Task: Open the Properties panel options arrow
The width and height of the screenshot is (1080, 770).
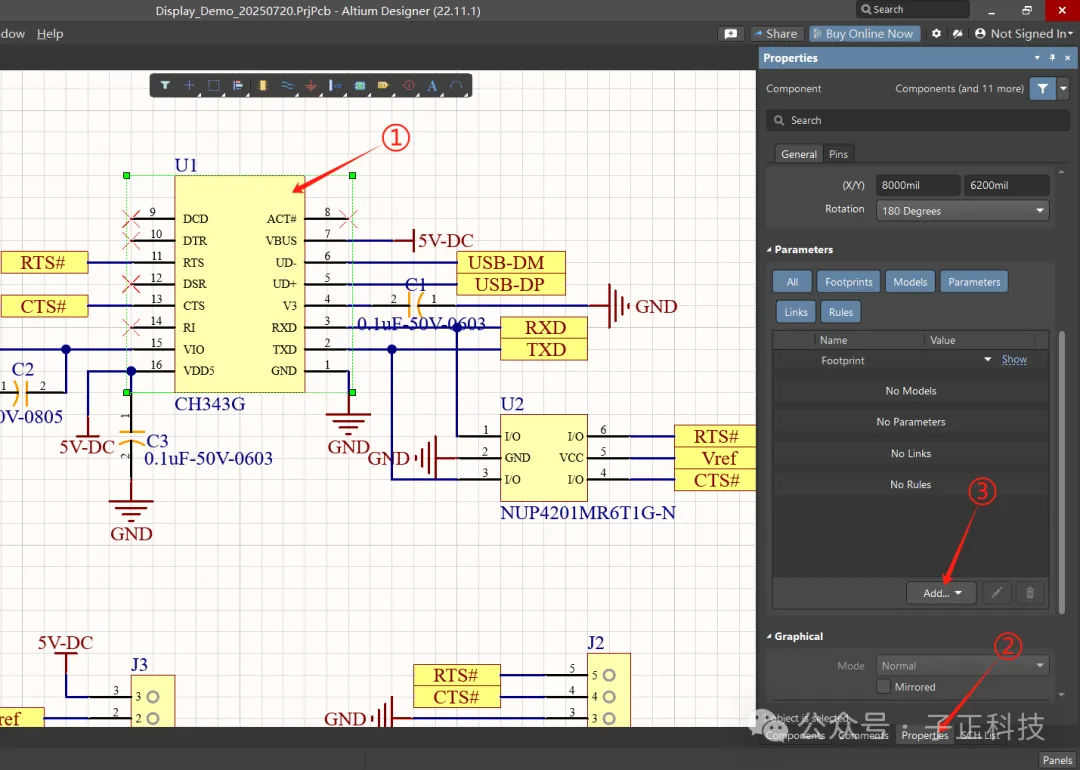Action: click(x=1037, y=58)
